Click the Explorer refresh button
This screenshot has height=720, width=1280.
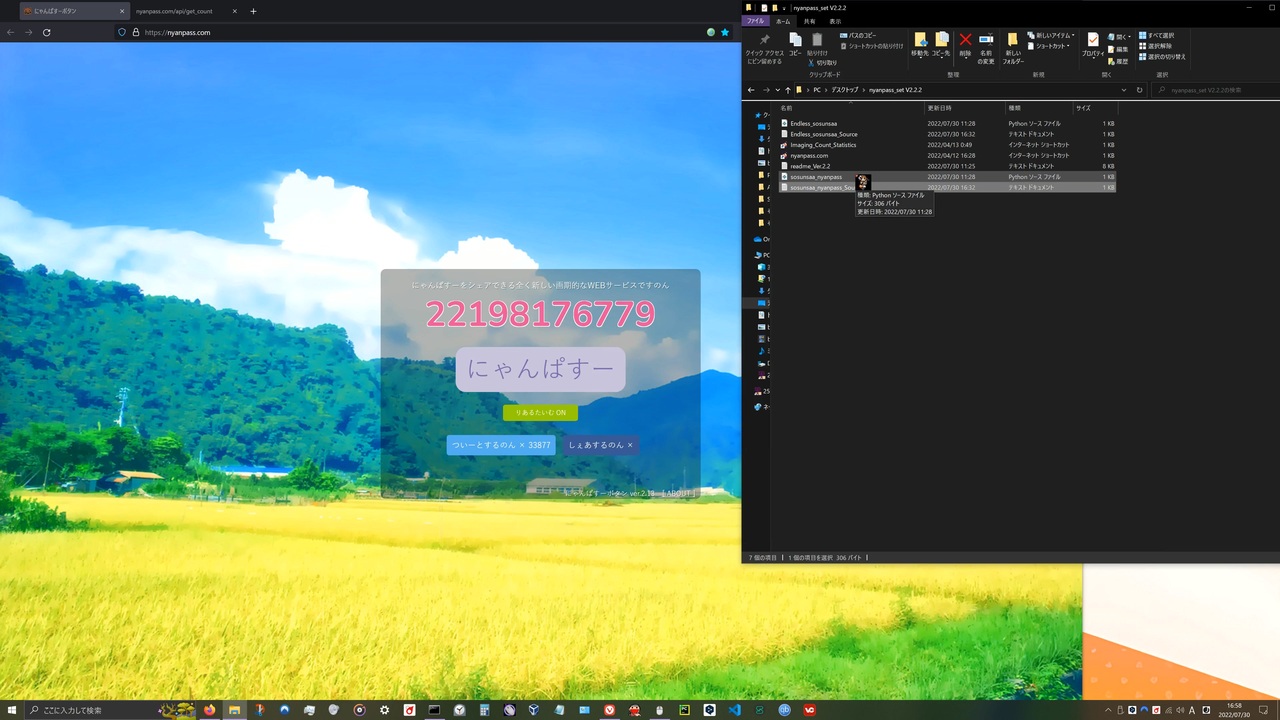pyautogui.click(x=1139, y=90)
